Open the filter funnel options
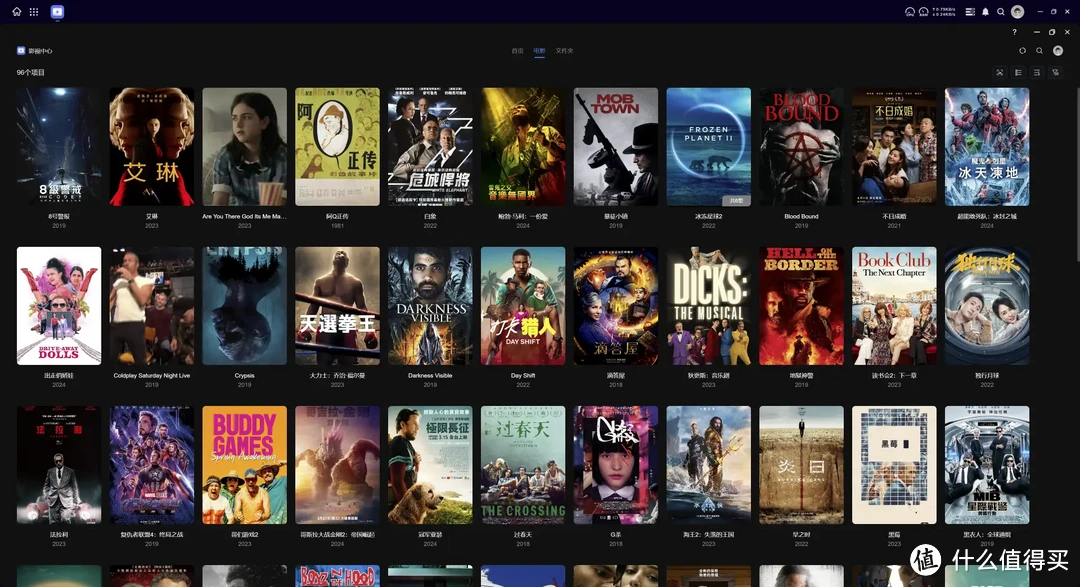The image size is (1080, 587). click(x=1055, y=72)
